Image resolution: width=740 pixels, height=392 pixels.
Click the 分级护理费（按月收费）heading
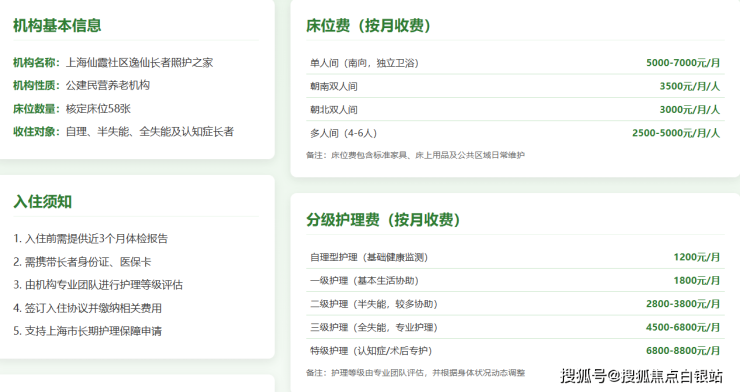point(383,220)
